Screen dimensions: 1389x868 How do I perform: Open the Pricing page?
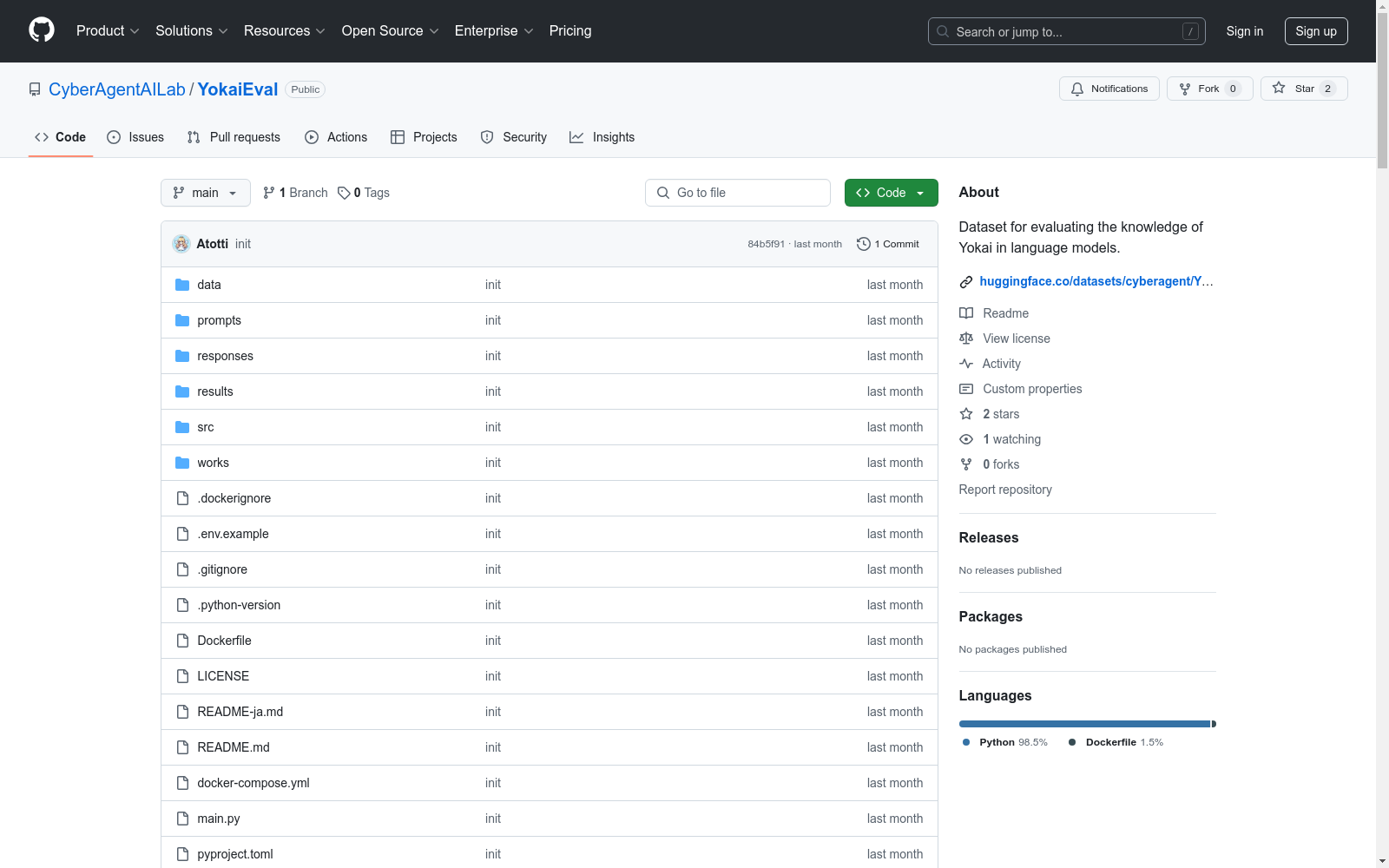(x=570, y=30)
